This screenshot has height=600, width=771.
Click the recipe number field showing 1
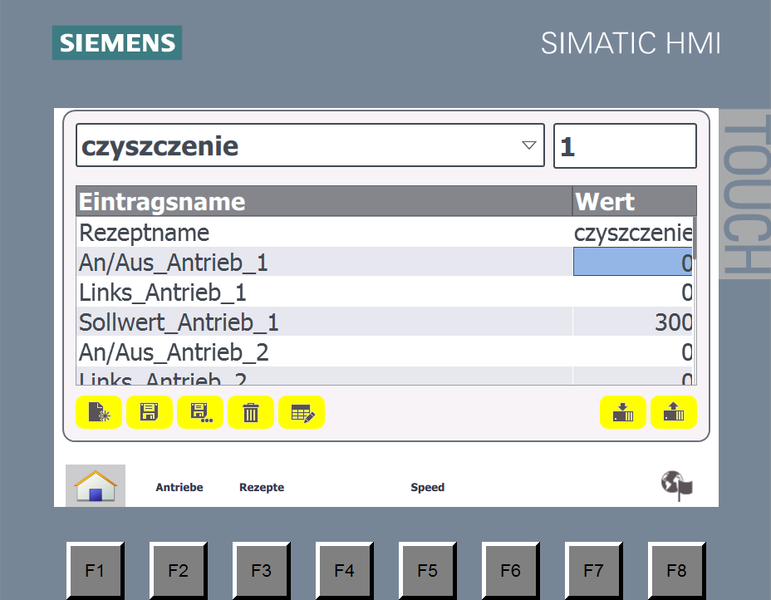[625, 146]
